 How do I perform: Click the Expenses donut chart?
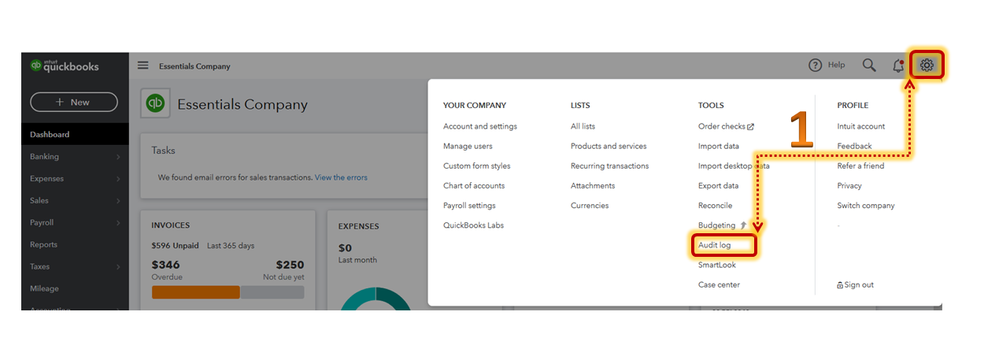coord(376,298)
